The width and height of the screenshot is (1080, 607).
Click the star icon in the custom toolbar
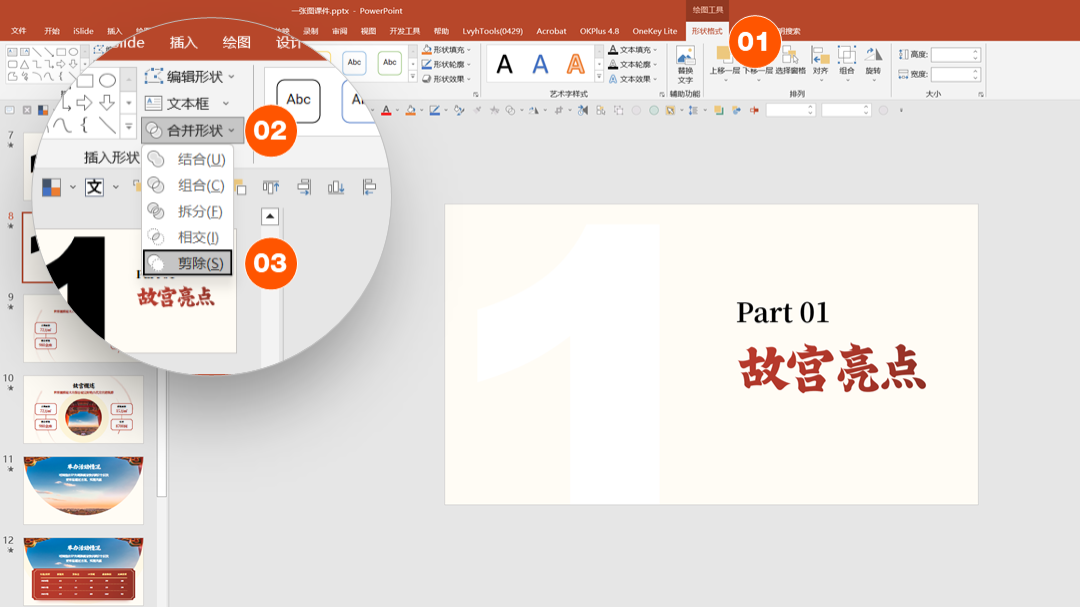(x=494, y=110)
